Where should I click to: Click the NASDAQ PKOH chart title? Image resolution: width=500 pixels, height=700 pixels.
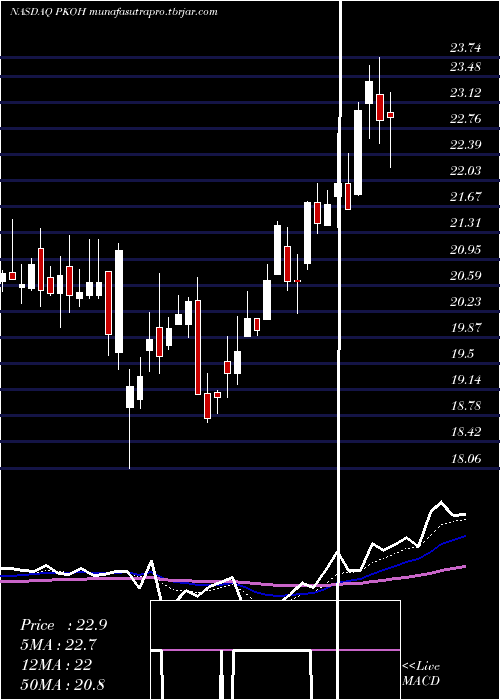coord(113,12)
